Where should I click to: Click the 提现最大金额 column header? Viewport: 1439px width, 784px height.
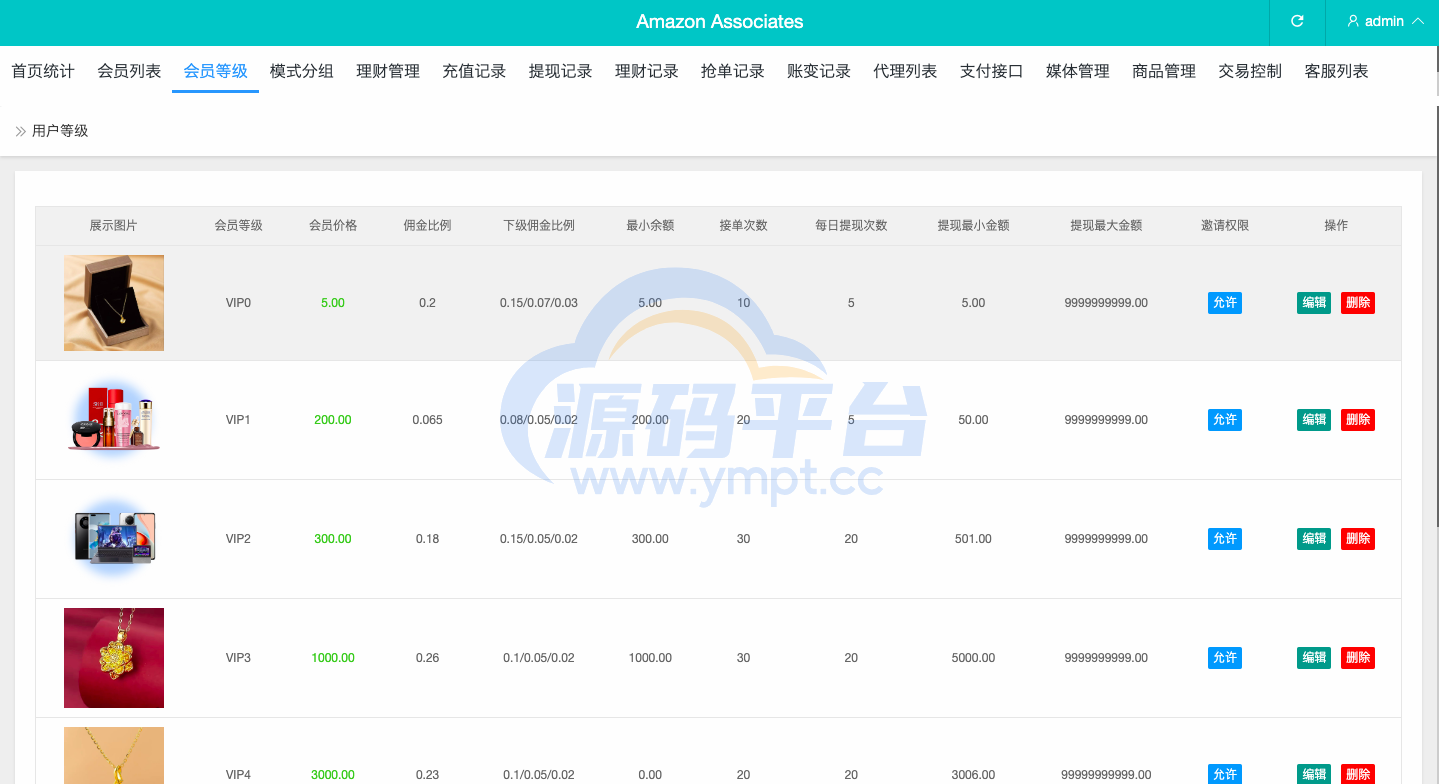pos(1106,226)
